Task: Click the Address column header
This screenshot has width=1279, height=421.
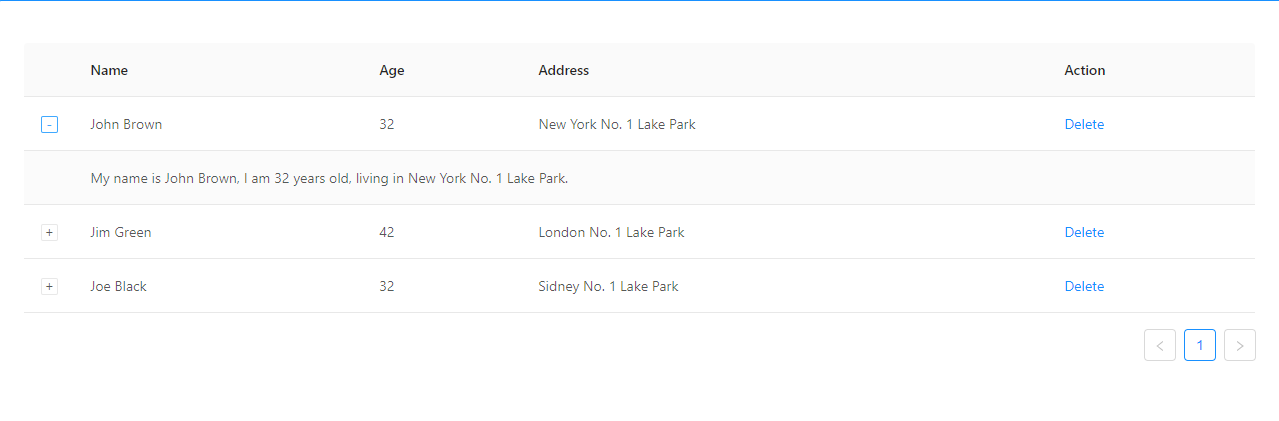Action: (x=564, y=71)
